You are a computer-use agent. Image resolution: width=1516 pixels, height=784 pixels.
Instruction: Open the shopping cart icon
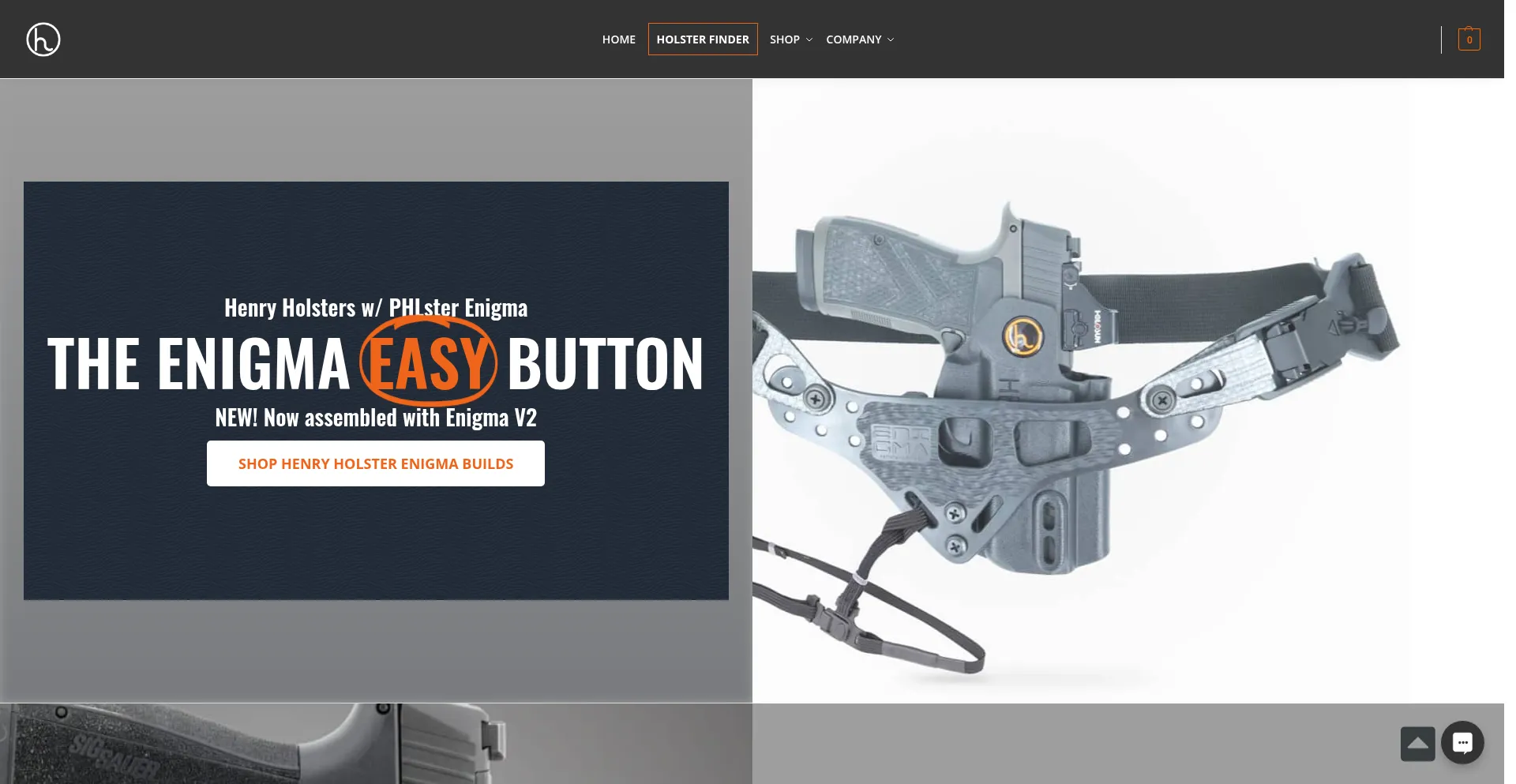point(1469,39)
